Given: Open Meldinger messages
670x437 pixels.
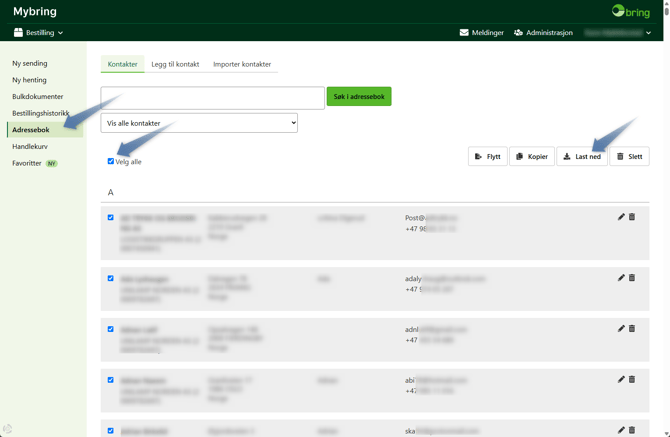Looking at the screenshot, I should click(482, 32).
